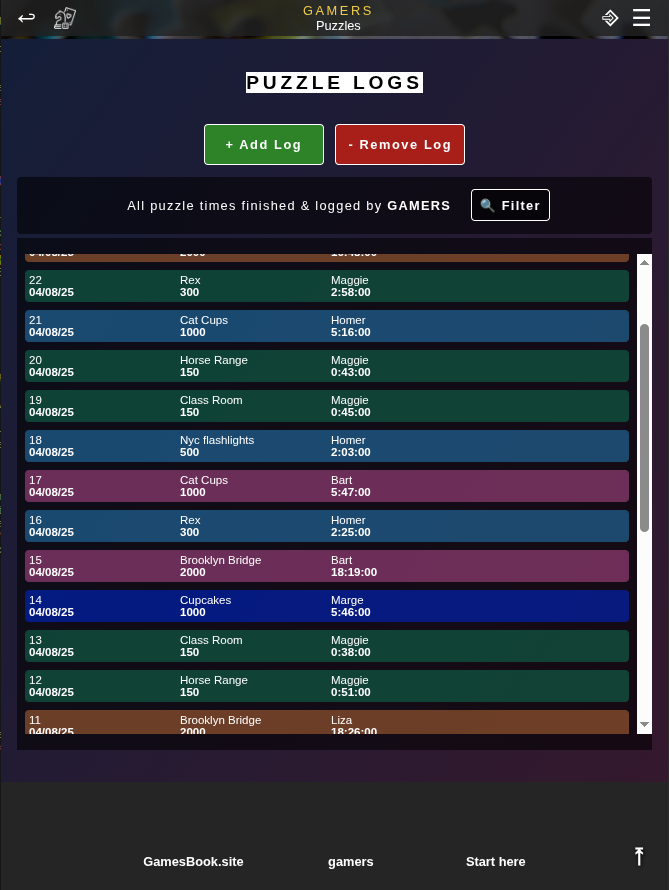Select log 21 Cat Cups by Homer
669x890 pixels.
click(x=327, y=326)
